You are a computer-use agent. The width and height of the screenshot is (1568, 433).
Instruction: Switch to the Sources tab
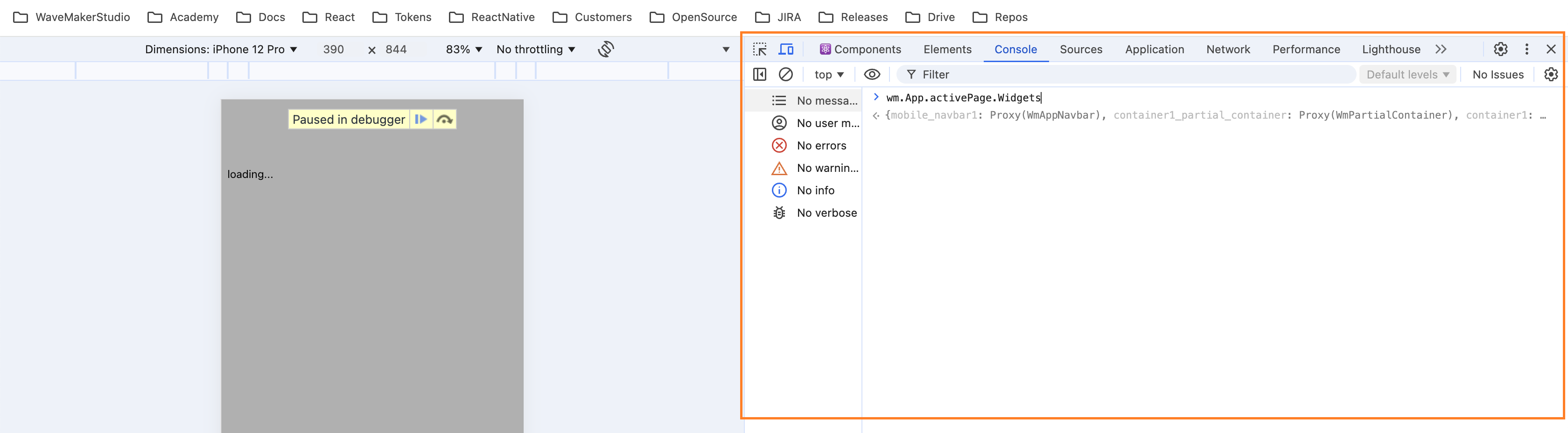point(1081,50)
